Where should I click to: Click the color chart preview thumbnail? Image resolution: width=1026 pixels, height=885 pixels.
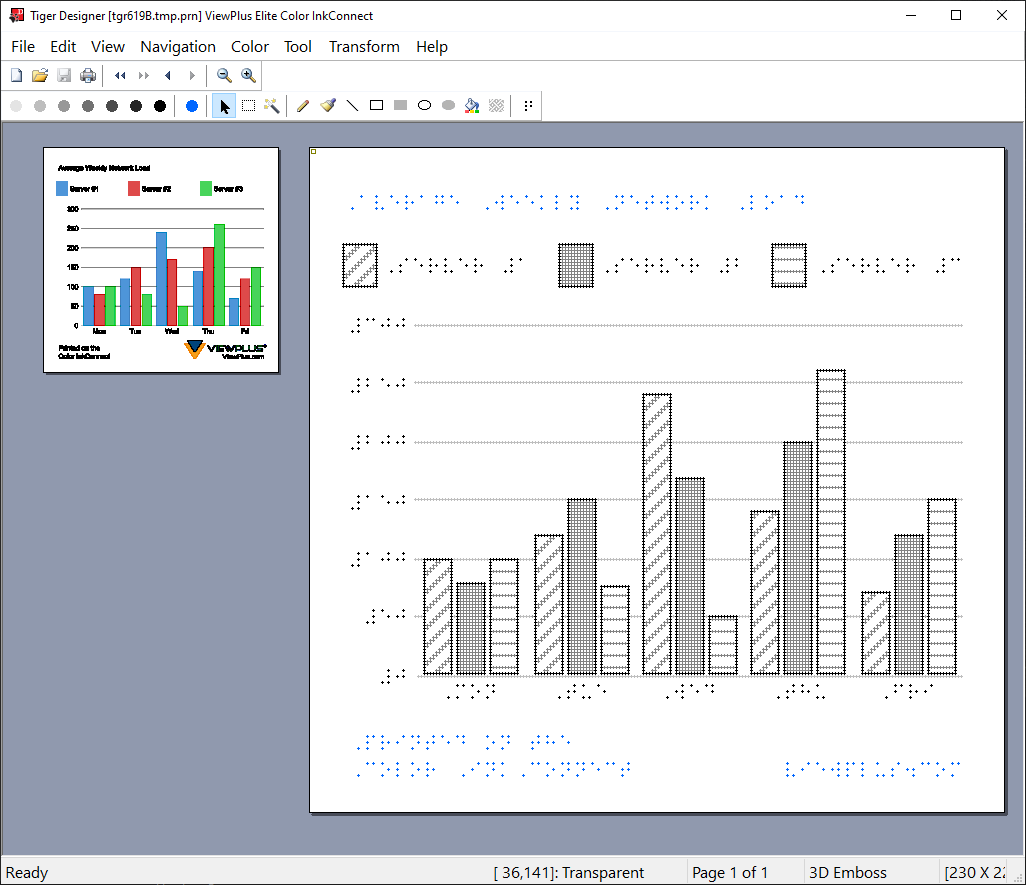[161, 260]
